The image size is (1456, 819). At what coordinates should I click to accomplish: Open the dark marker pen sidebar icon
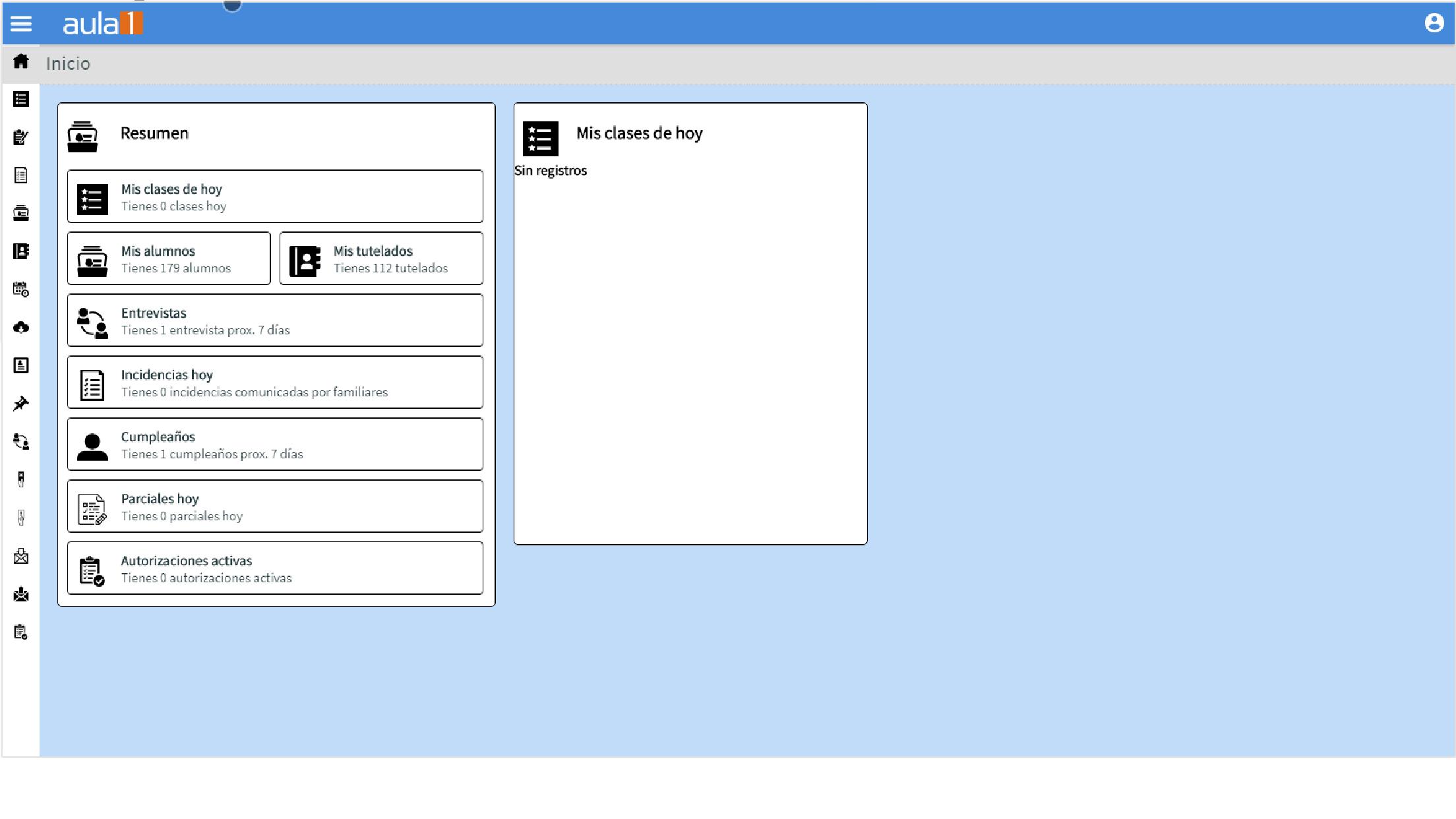[x=21, y=479]
